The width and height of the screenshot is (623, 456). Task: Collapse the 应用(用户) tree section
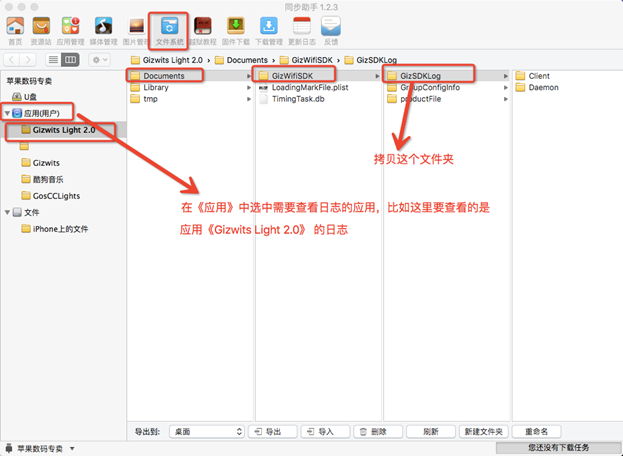click(8, 113)
